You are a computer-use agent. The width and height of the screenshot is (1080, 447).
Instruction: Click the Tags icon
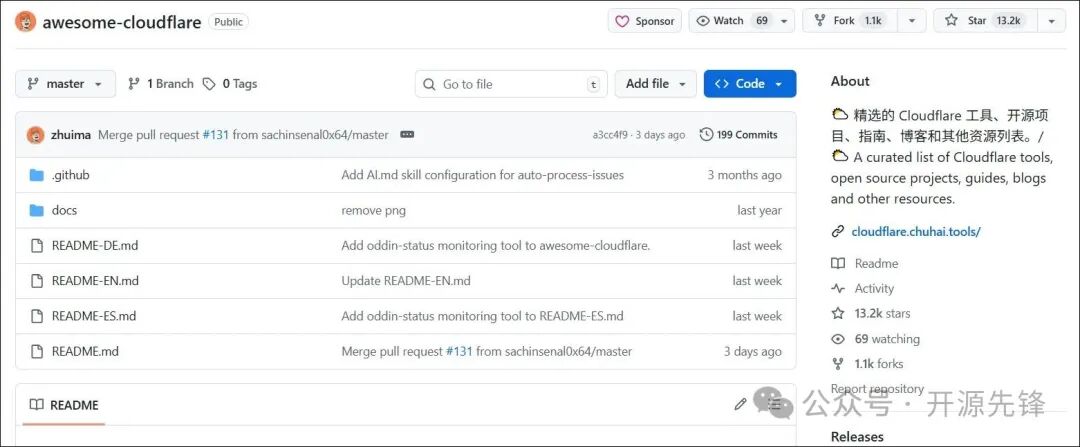209,84
